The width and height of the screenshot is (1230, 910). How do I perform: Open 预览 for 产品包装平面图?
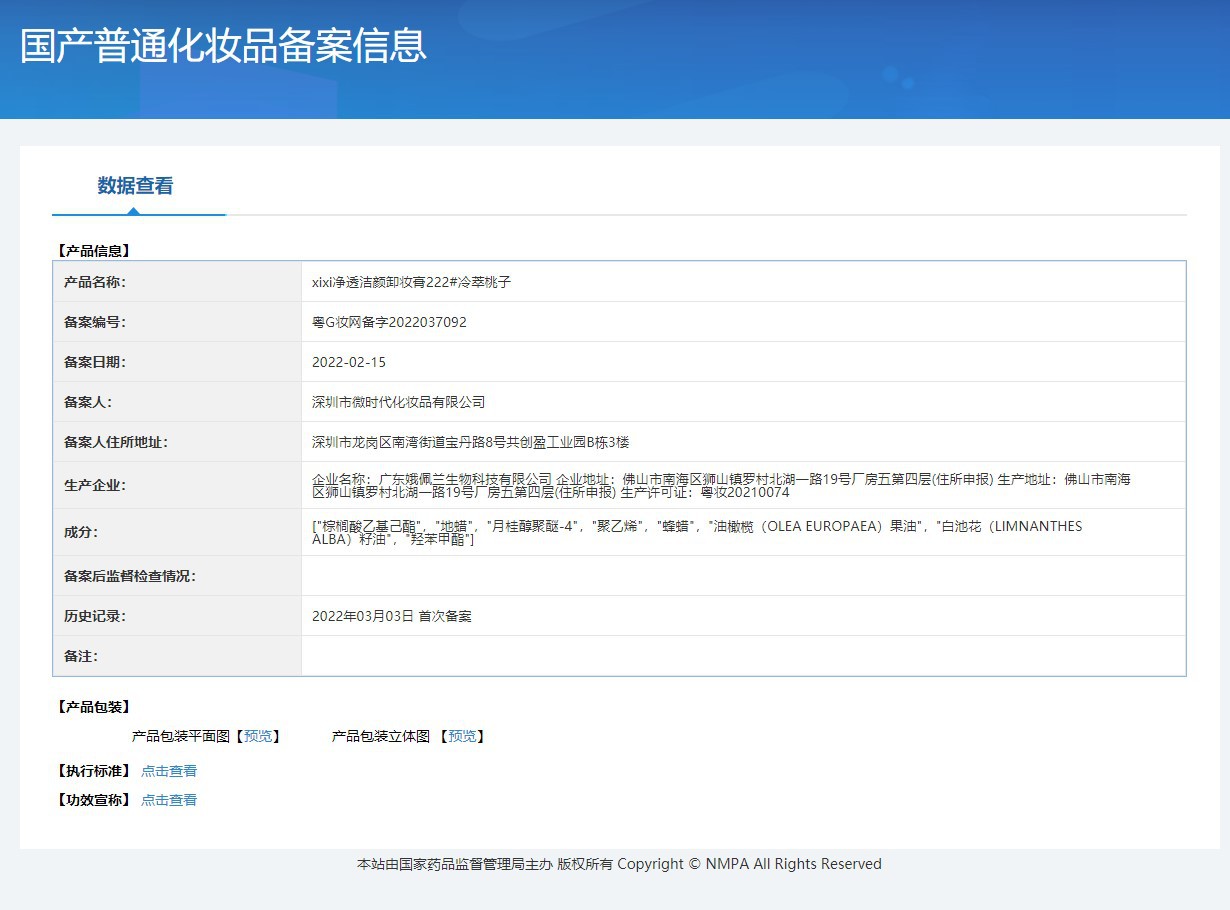pyautogui.click(x=258, y=736)
